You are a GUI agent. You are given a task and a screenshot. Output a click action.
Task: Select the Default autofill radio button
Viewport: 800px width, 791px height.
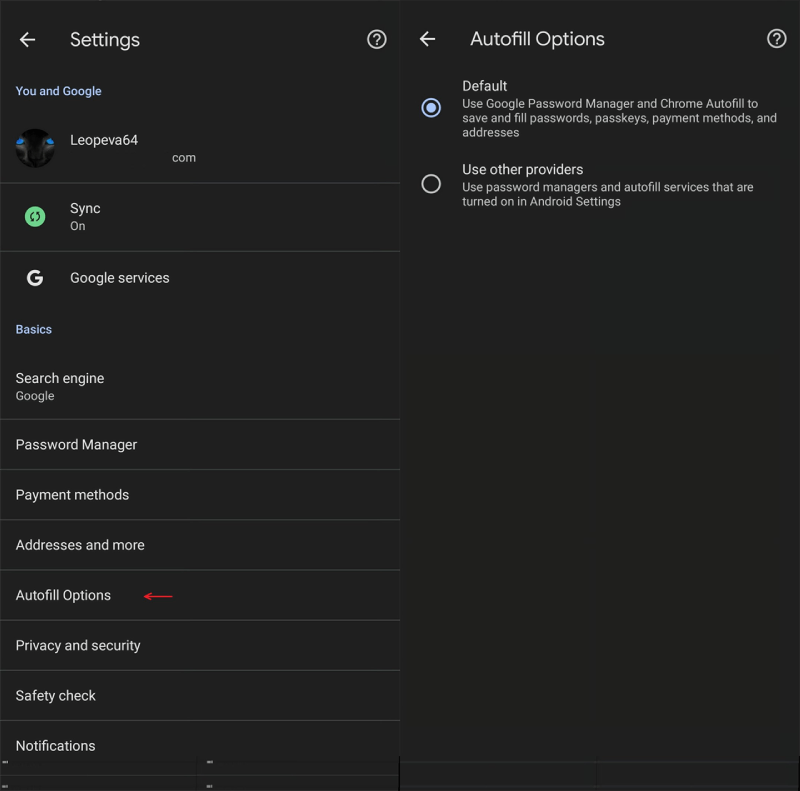tap(431, 108)
